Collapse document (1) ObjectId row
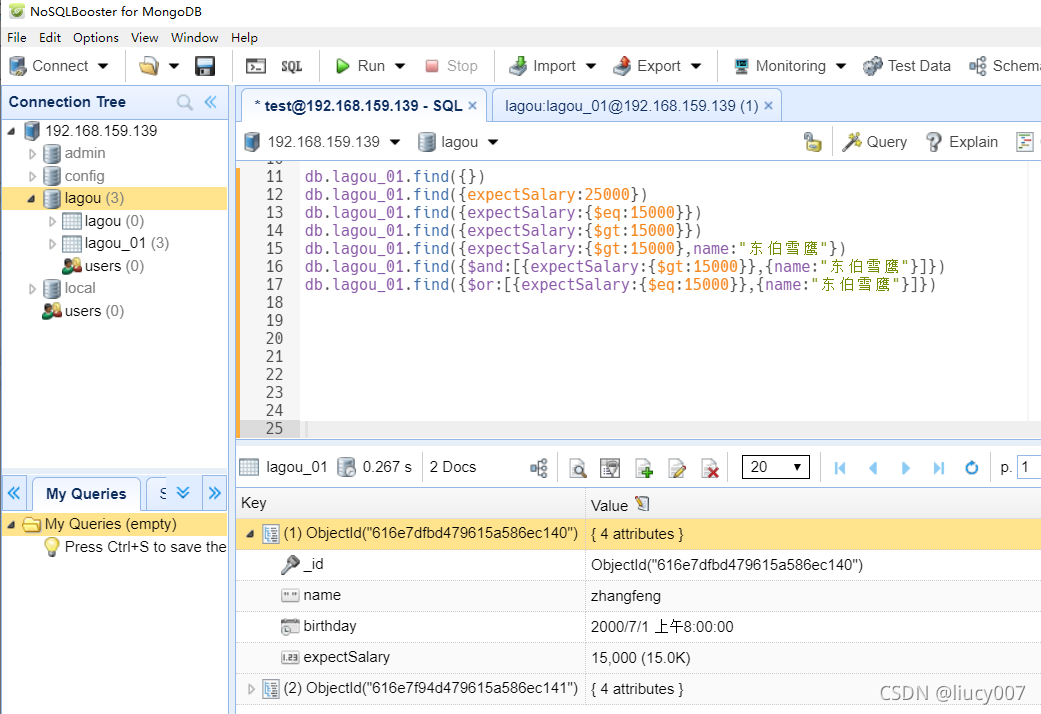Screen dimensions: 1041x714 [x=250, y=534]
